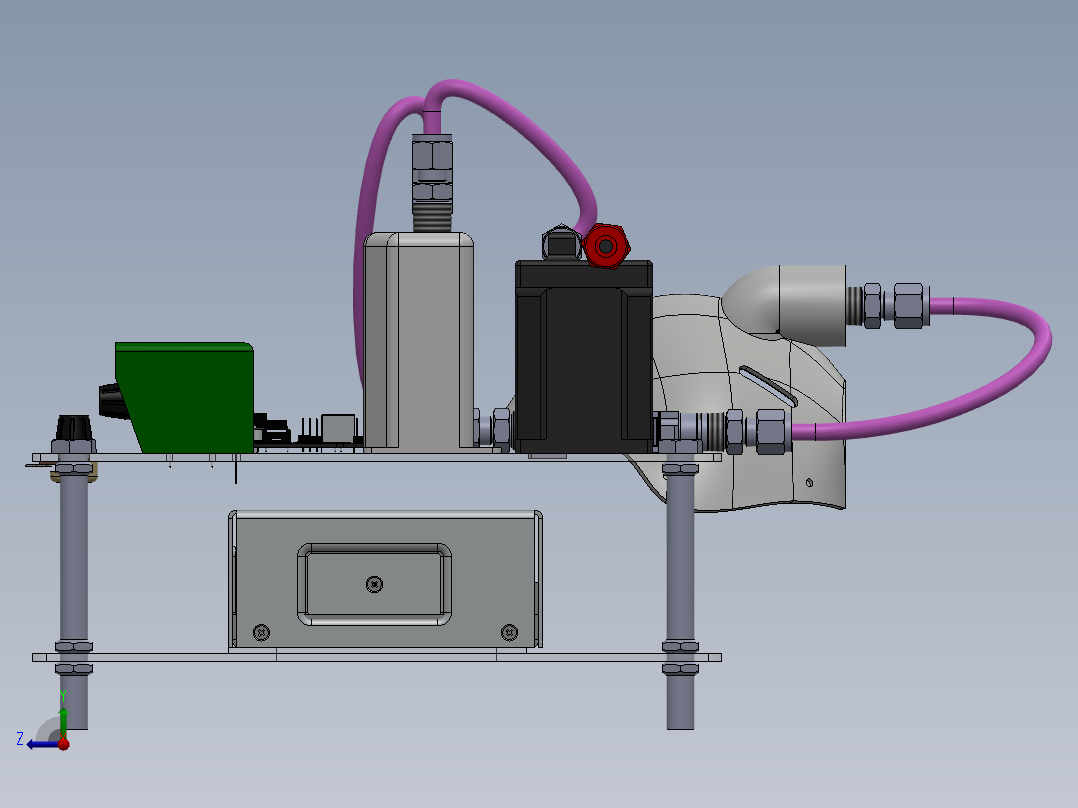This screenshot has height=808, width=1078.
Task: Select the lower-right screw on the enclosure
Action: point(509,632)
